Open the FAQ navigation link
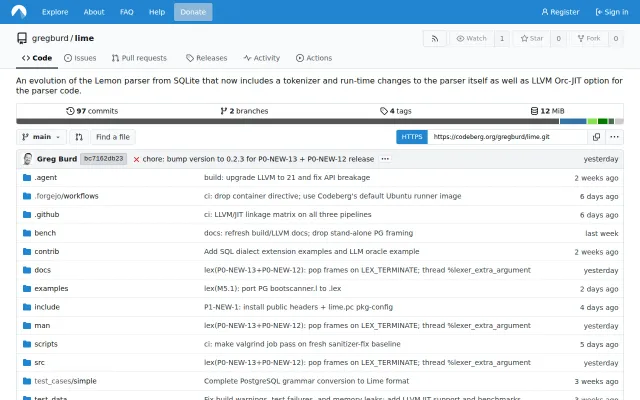Viewport: 640px width, 400px height. (x=127, y=12)
